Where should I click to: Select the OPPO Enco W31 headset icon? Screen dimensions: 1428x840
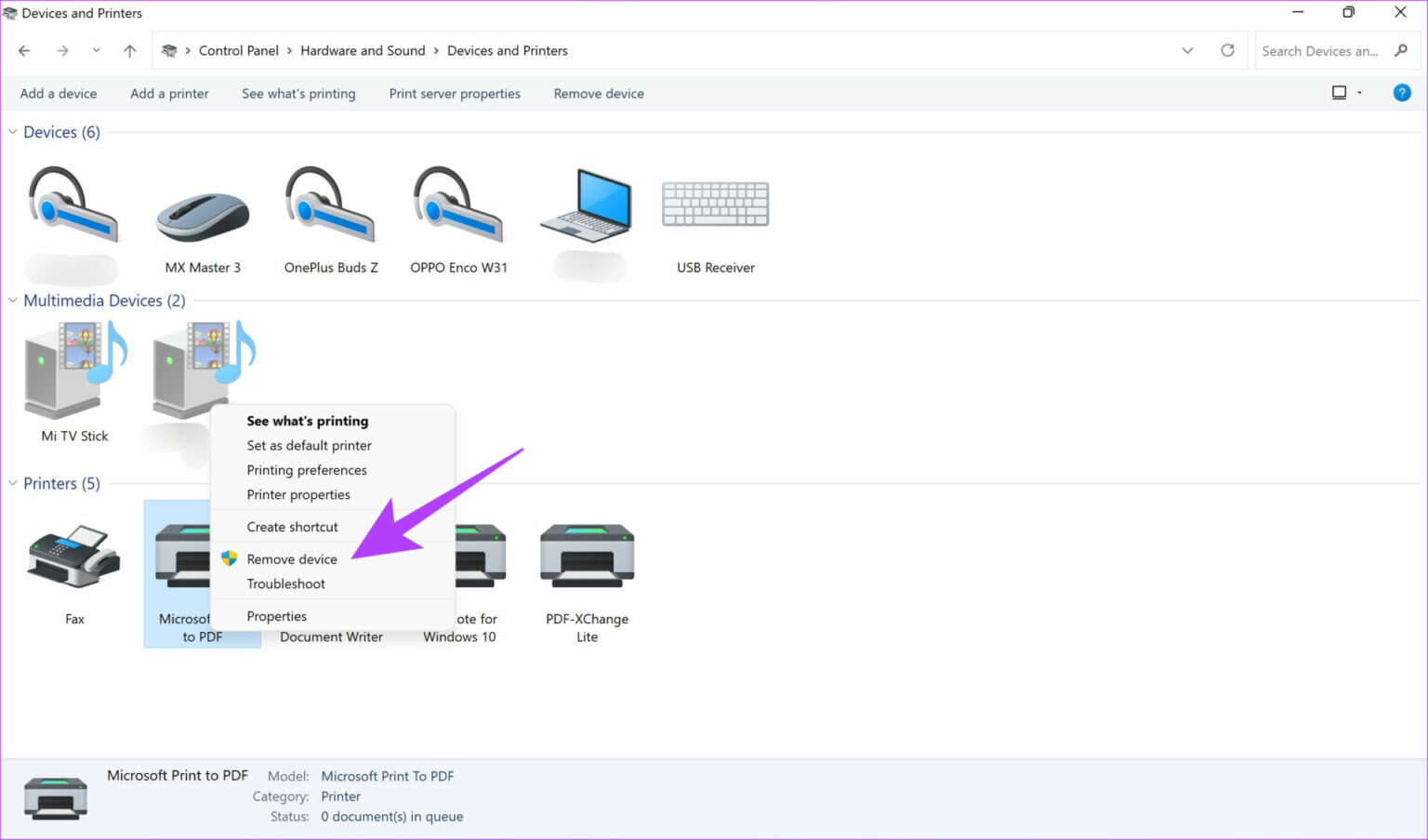(x=458, y=204)
